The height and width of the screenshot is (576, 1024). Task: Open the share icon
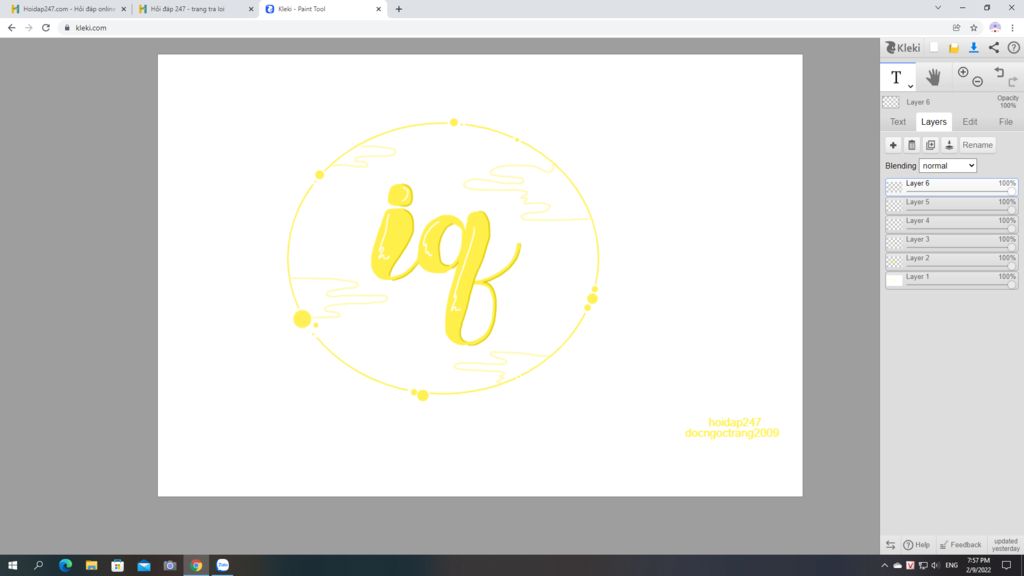tap(993, 48)
